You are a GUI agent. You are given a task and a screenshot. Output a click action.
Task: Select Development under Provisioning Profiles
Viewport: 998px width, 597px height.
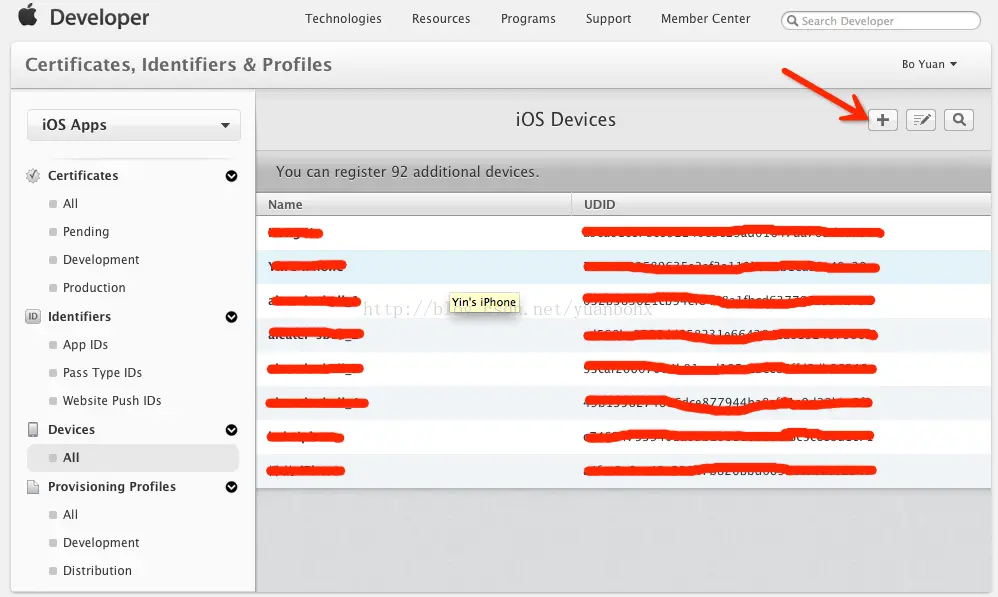coord(101,543)
